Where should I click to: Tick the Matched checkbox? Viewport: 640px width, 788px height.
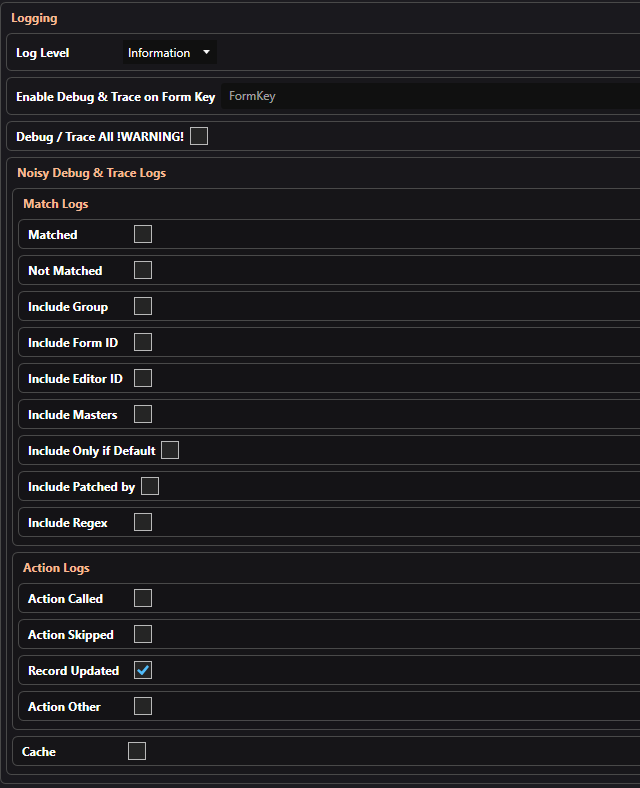[x=143, y=234]
